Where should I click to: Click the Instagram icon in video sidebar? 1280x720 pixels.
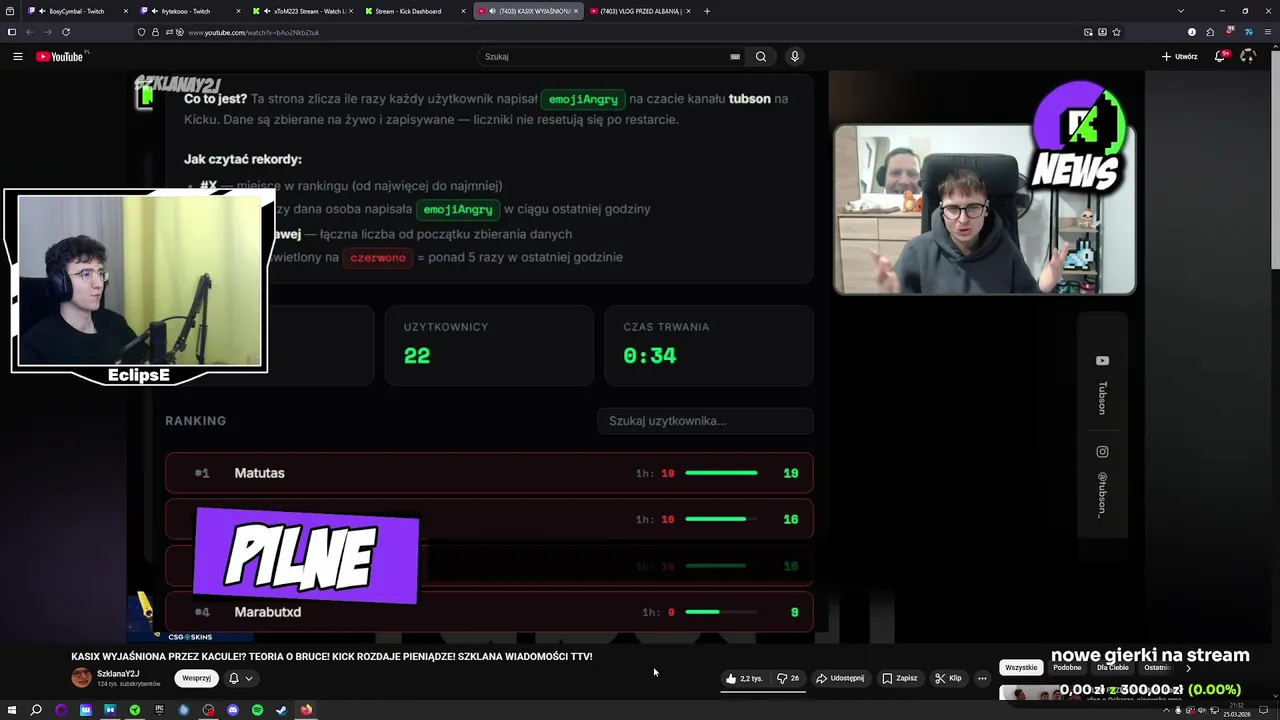[x=1102, y=452]
